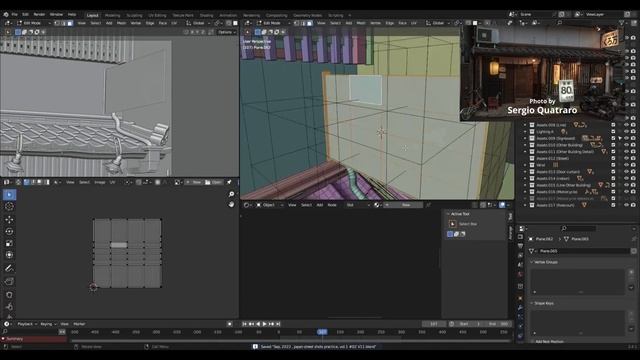Open Object mode dropdown in node editor

[269, 205]
